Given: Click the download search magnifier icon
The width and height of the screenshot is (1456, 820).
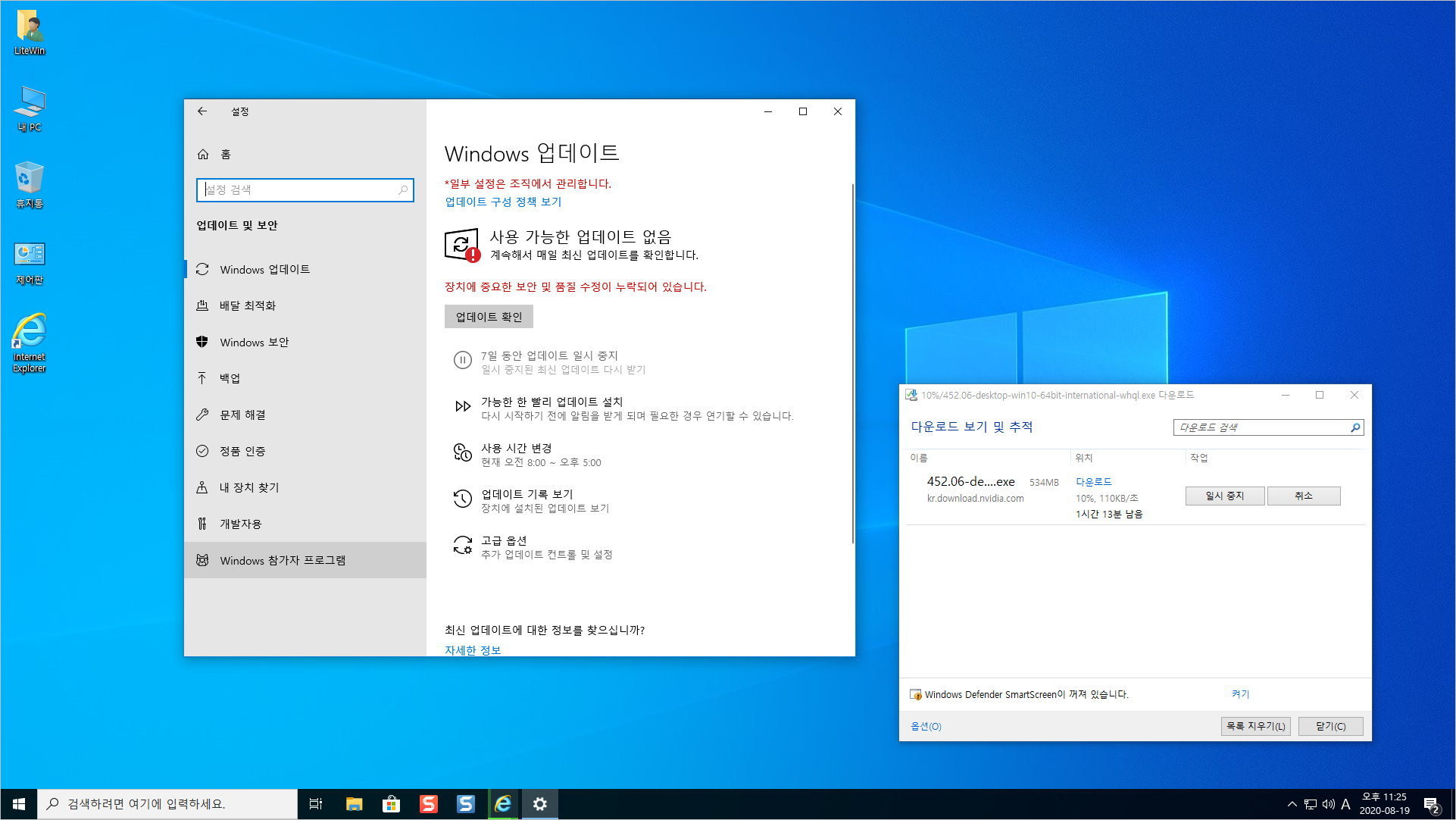Looking at the screenshot, I should pos(1355,428).
